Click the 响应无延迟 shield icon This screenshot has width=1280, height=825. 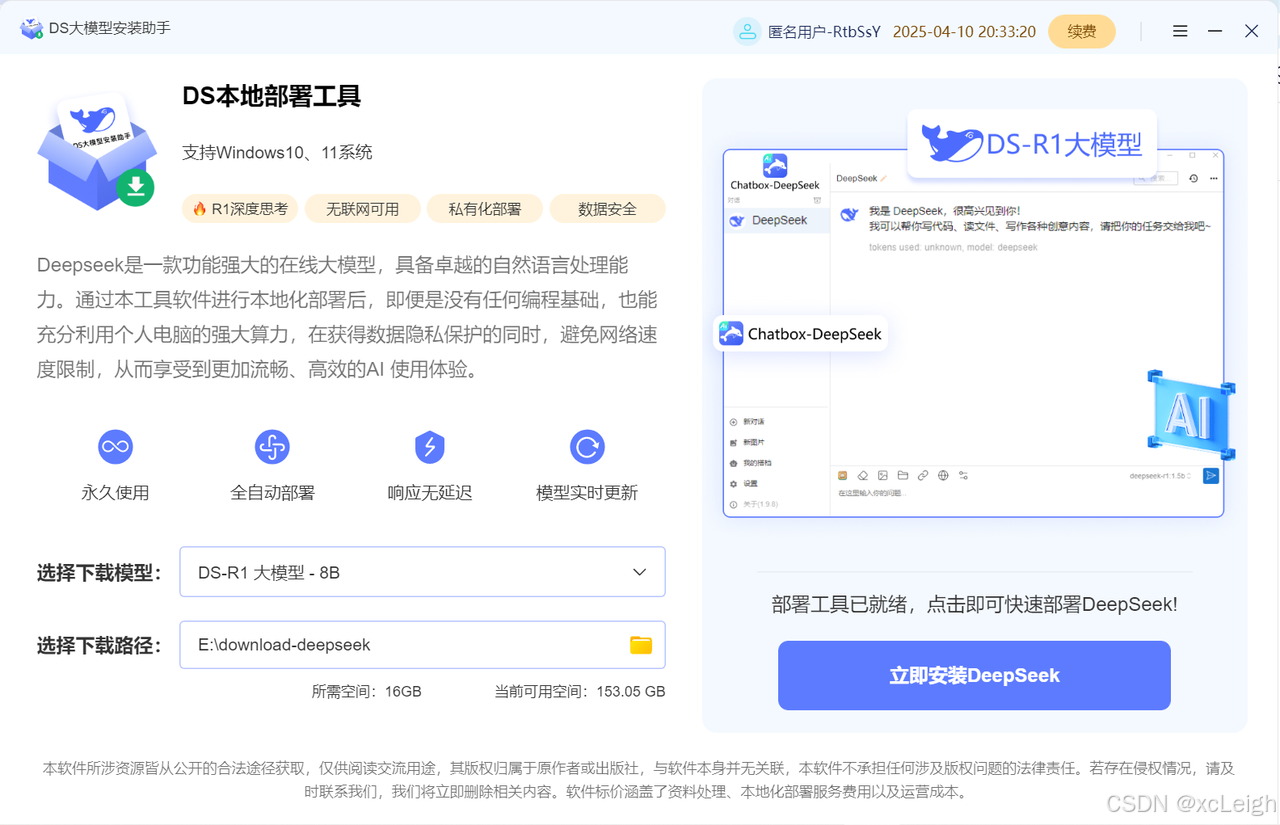click(430, 447)
